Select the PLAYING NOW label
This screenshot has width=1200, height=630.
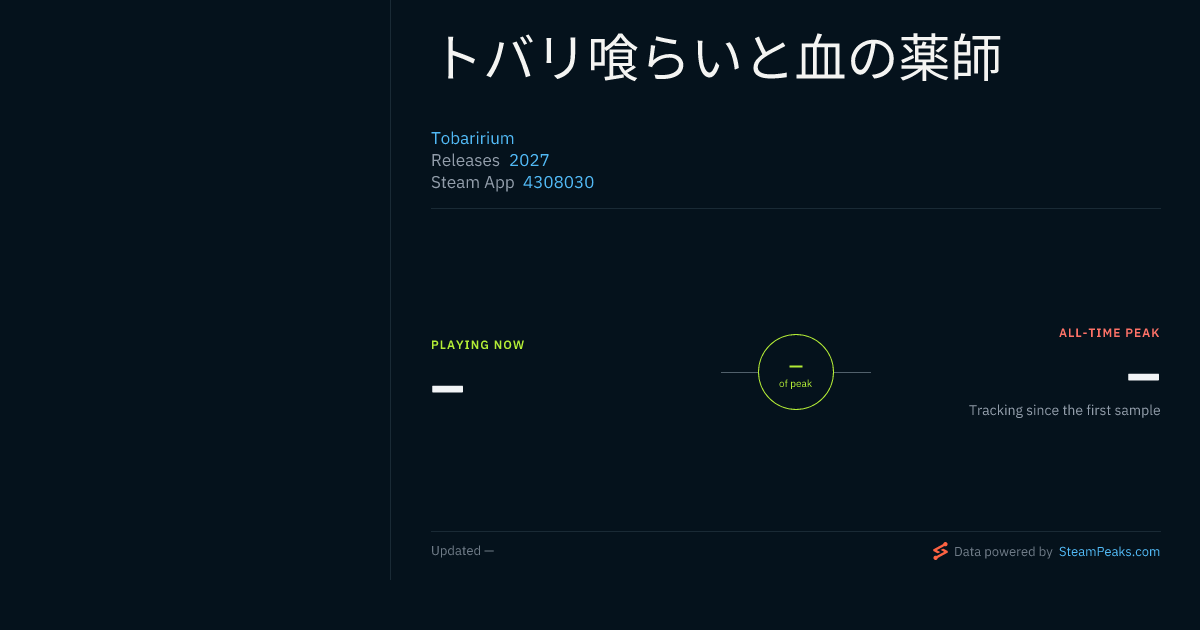pos(478,345)
